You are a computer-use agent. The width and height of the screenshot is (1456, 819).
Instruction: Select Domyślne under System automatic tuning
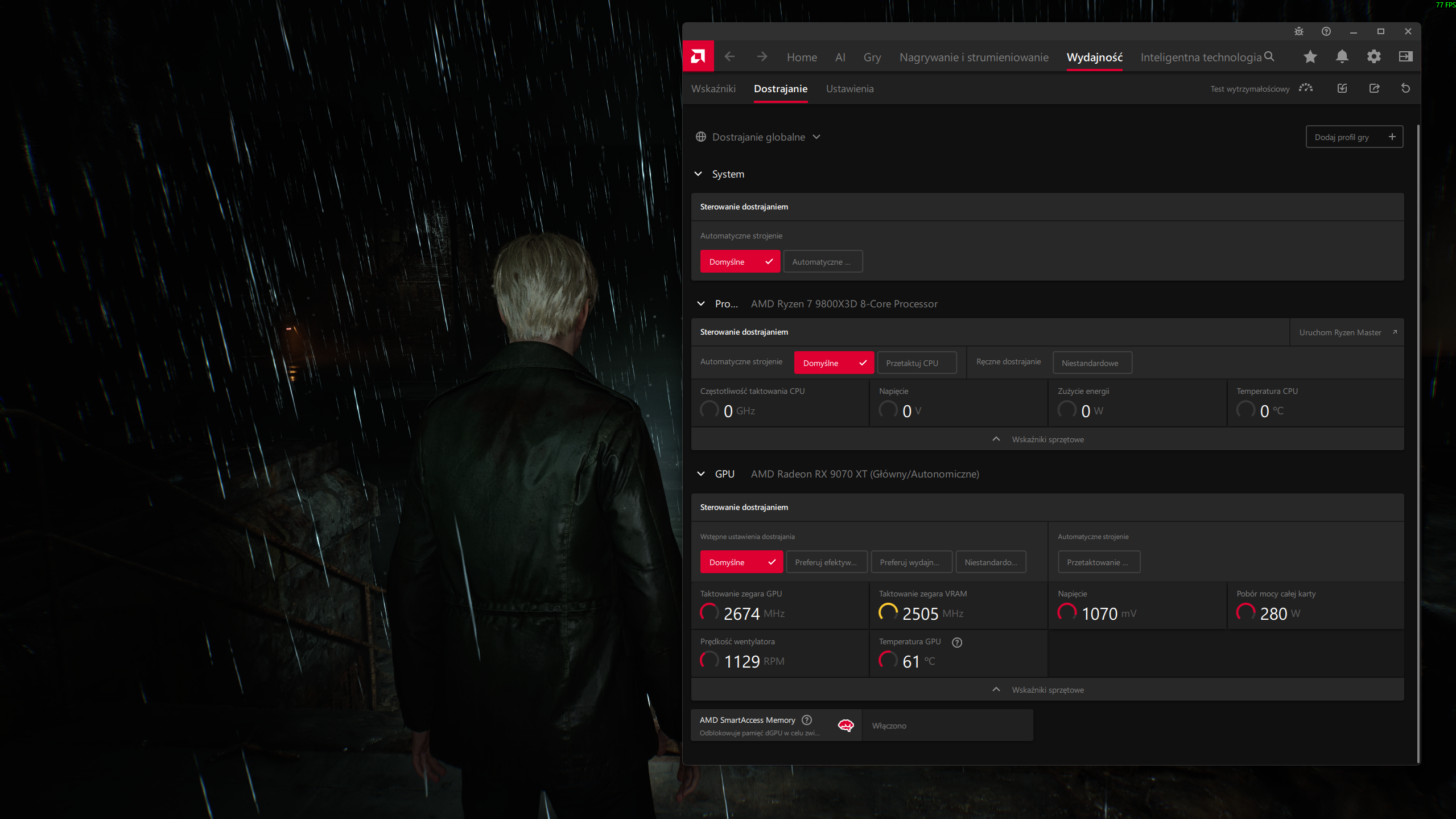(740, 262)
